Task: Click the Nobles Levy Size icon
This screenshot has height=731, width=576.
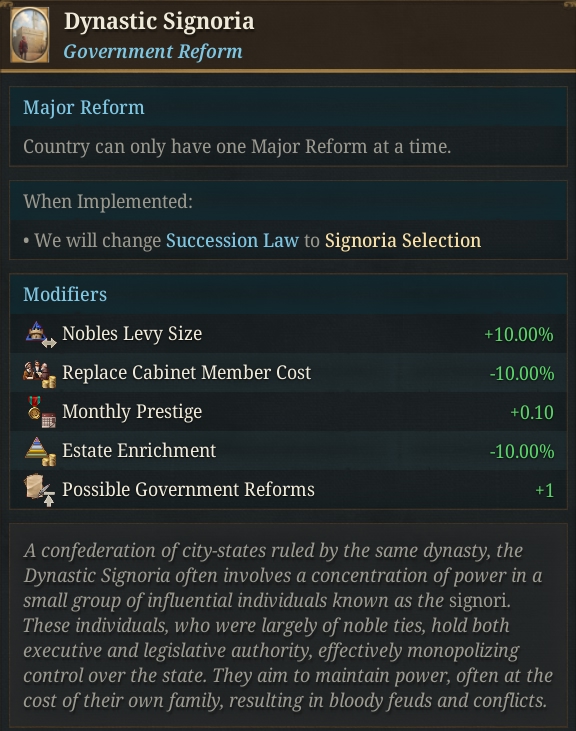Action: pos(41,334)
